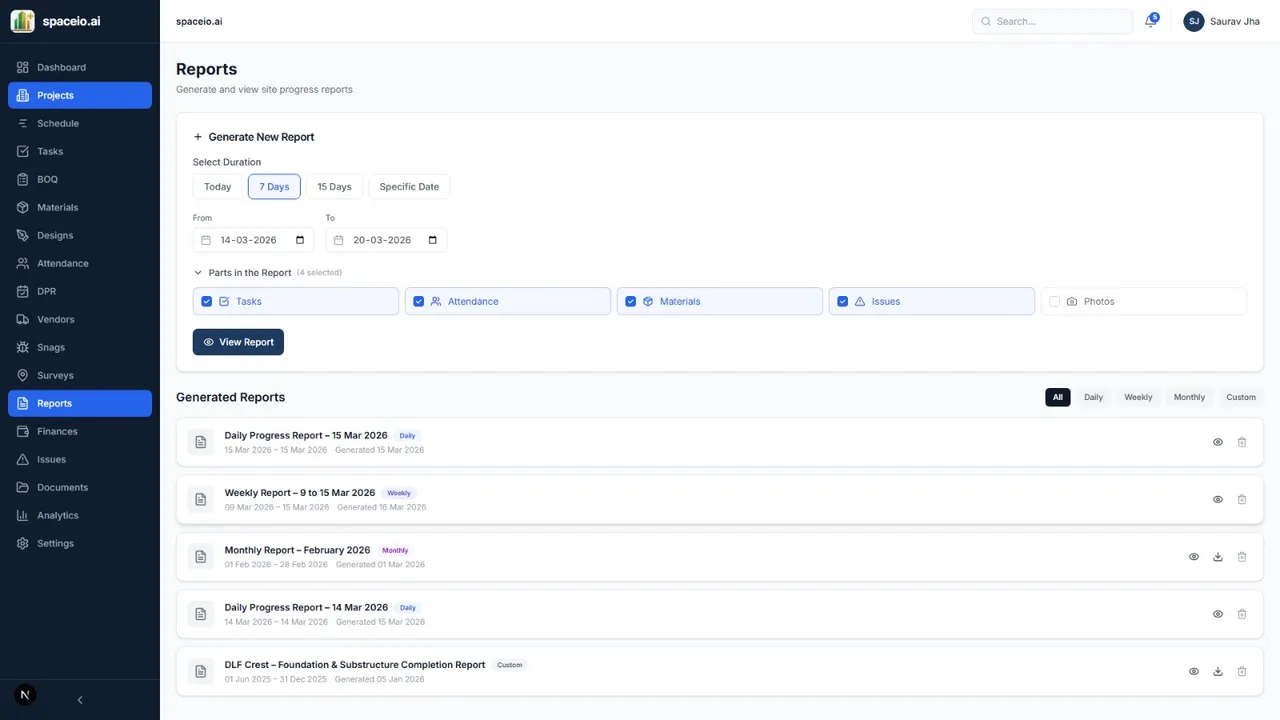1280x720 pixels.
Task: Click the spaceio.ai logo icon
Action: tap(22, 21)
